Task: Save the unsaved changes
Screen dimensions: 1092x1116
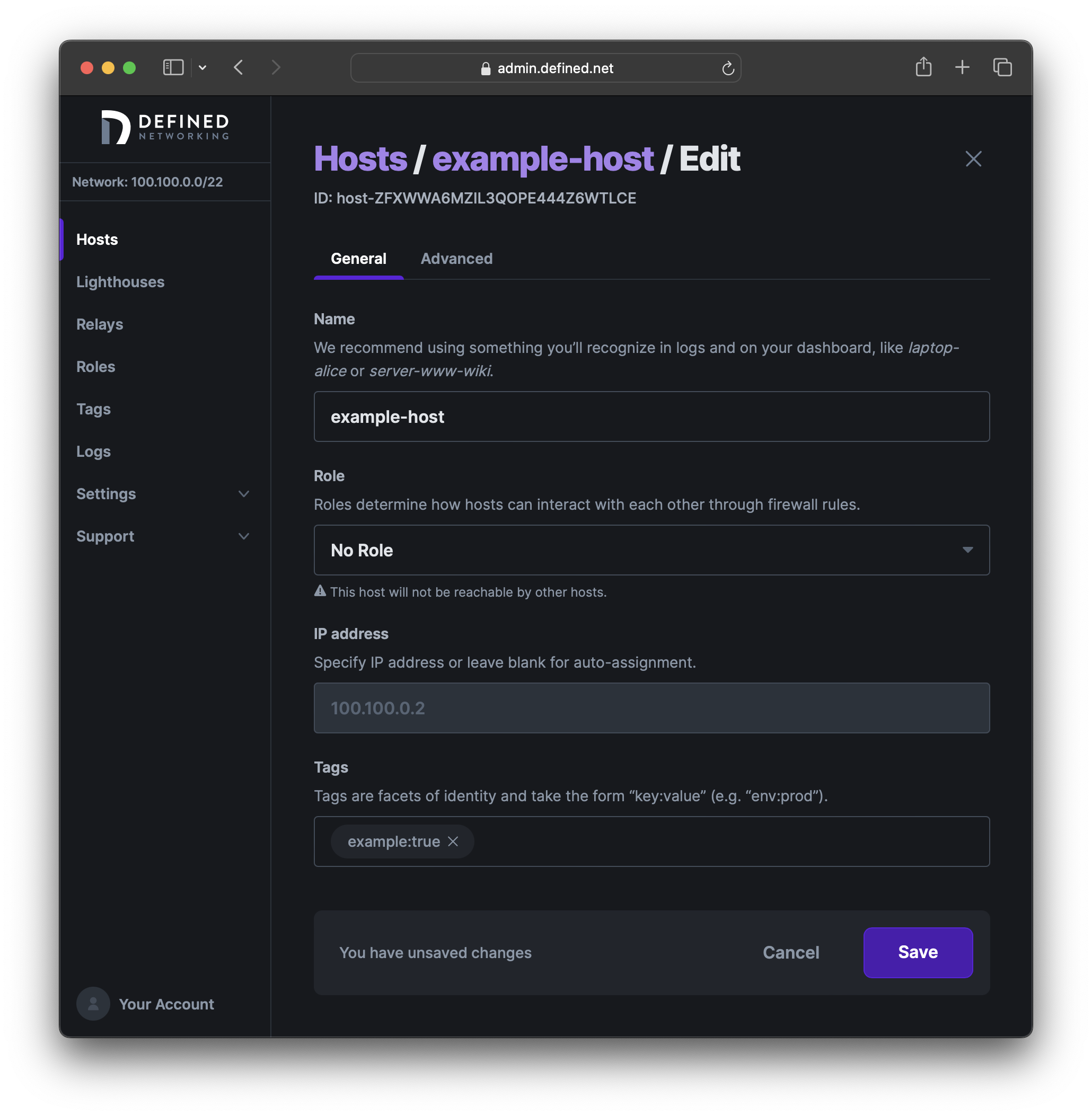Action: [917, 952]
